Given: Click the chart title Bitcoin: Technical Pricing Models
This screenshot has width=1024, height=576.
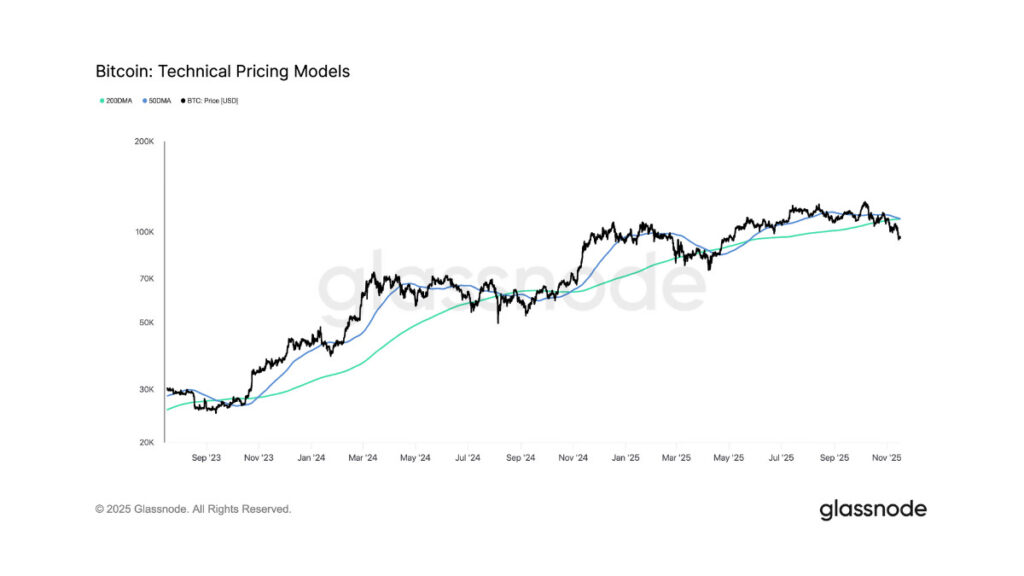Looking at the screenshot, I should [222, 72].
